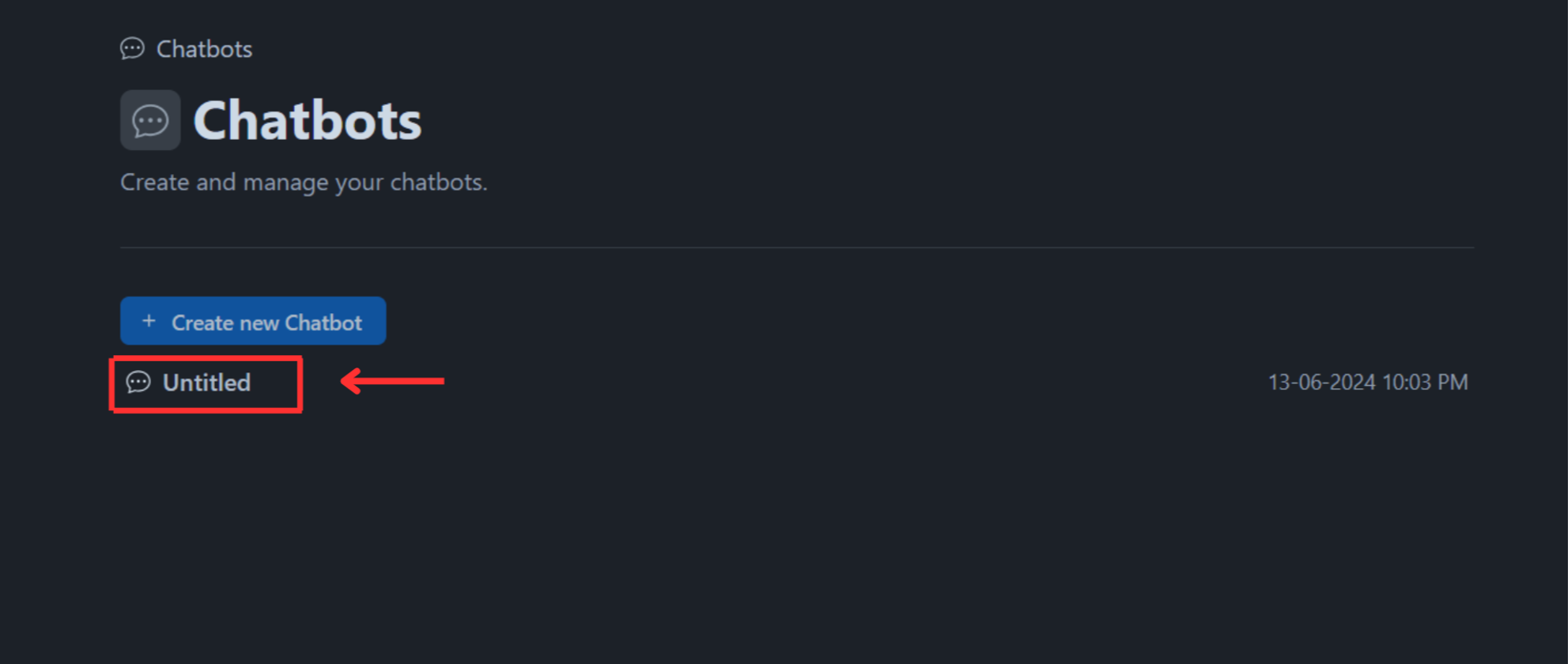This screenshot has width=1568, height=664.
Task: Click the chat icon next to Untitled chatbot
Action: click(140, 383)
